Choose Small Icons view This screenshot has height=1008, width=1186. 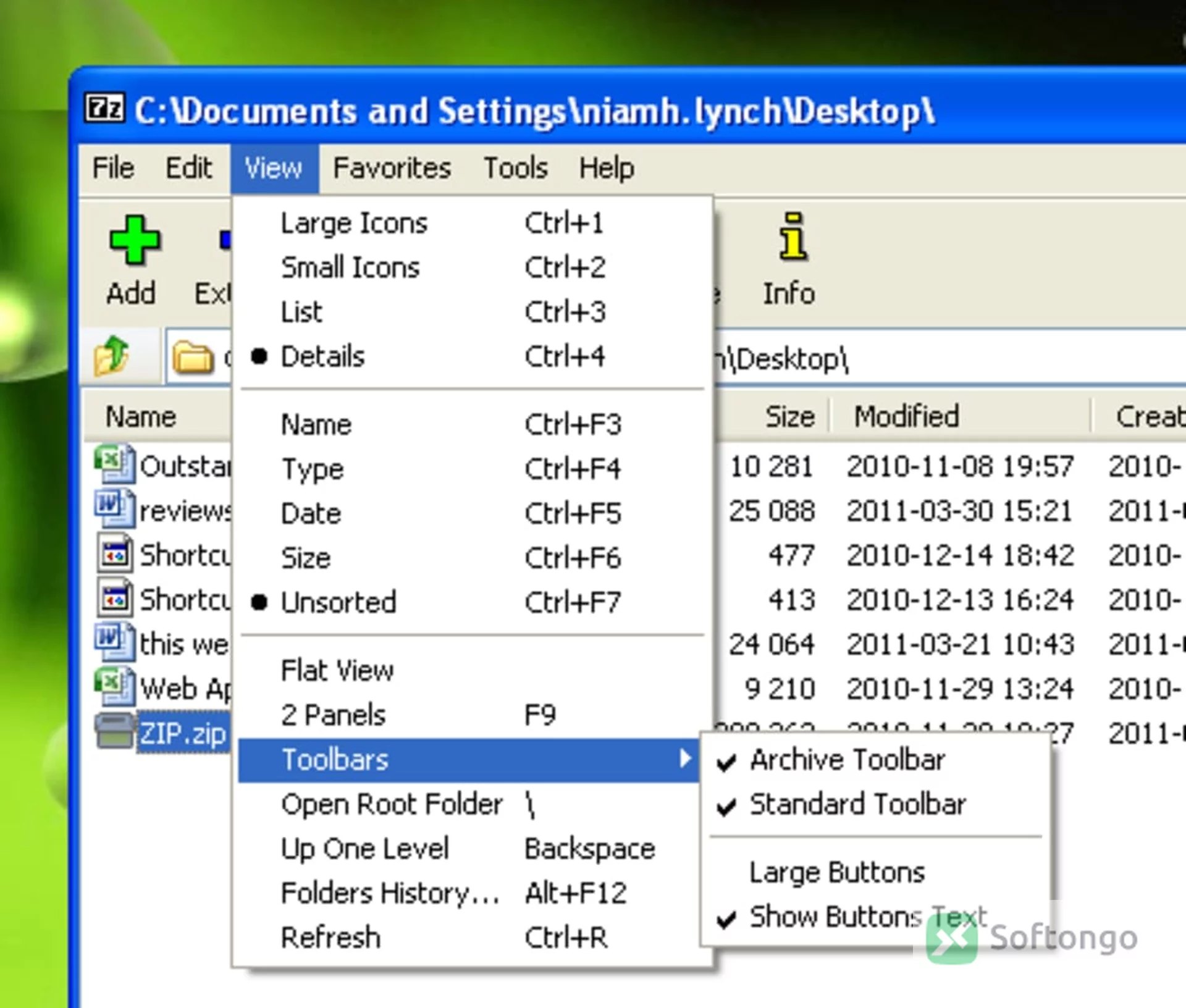(473, 267)
